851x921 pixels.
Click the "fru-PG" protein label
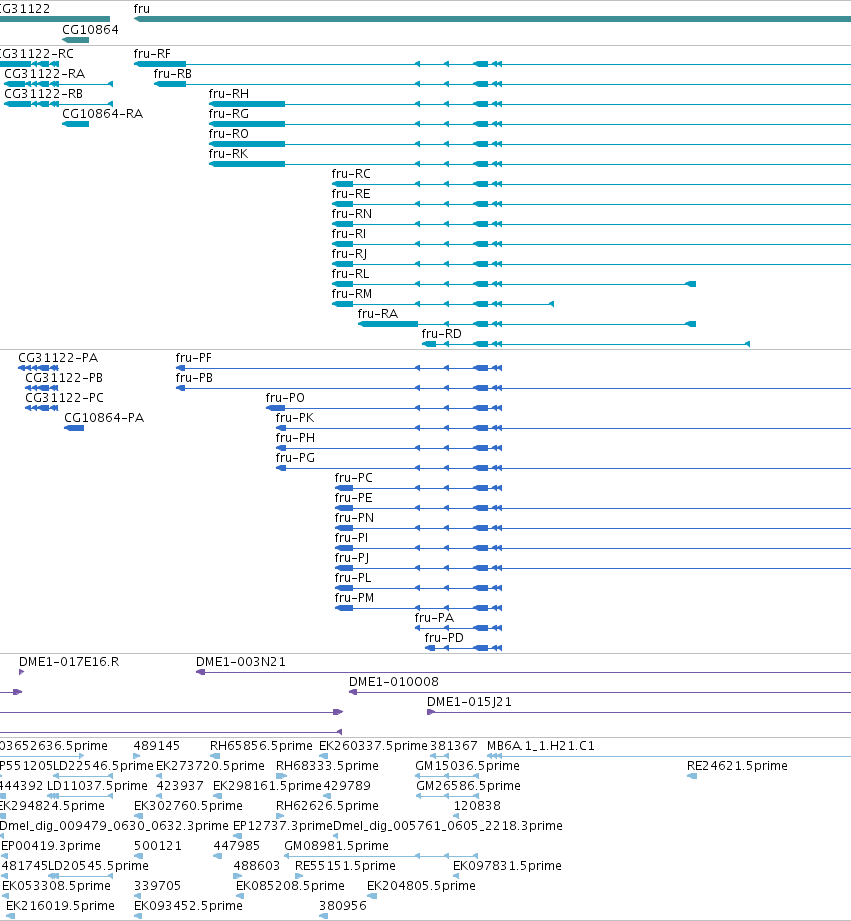[x=295, y=458]
